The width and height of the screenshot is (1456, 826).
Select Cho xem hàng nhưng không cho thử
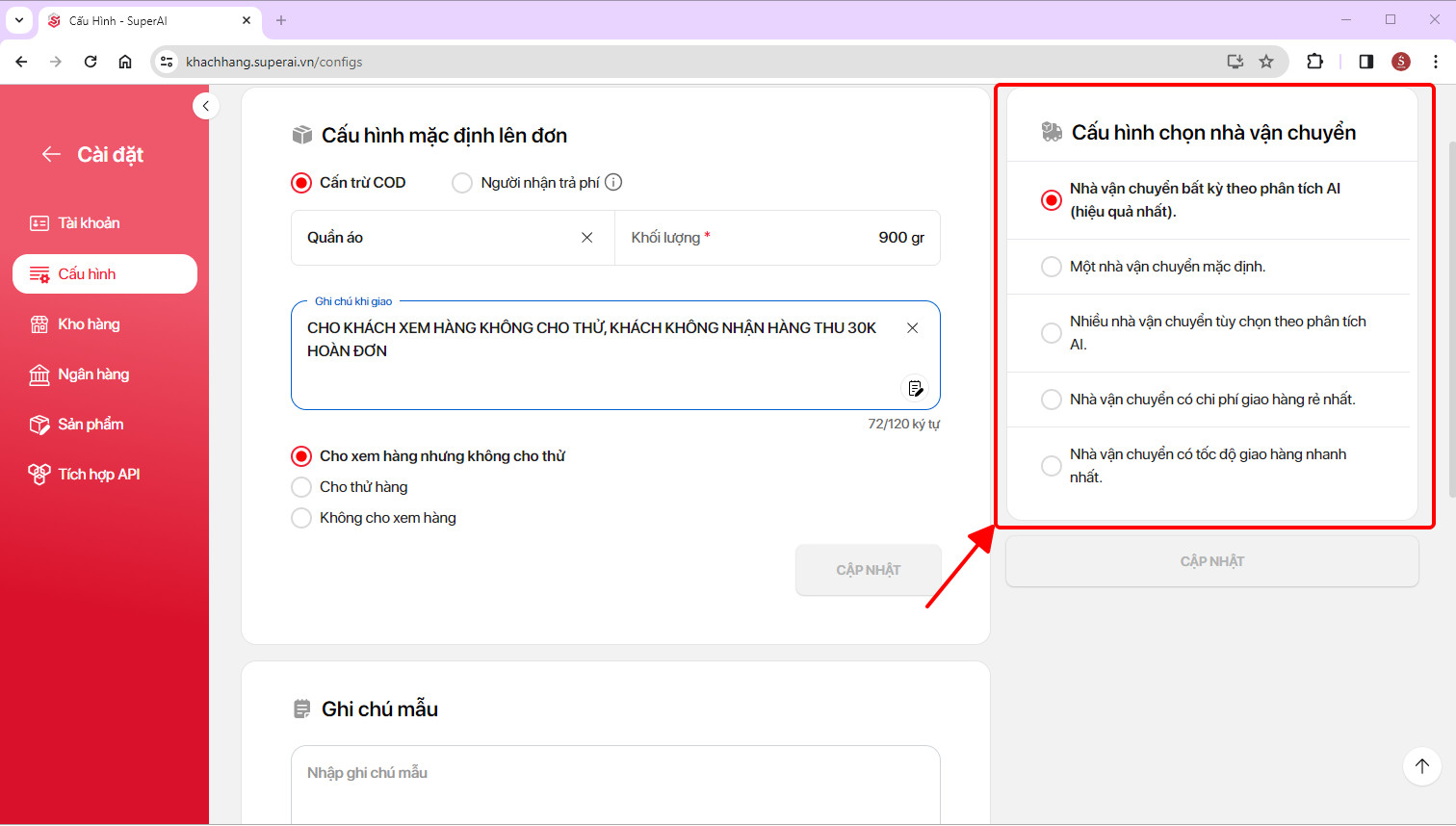point(301,456)
